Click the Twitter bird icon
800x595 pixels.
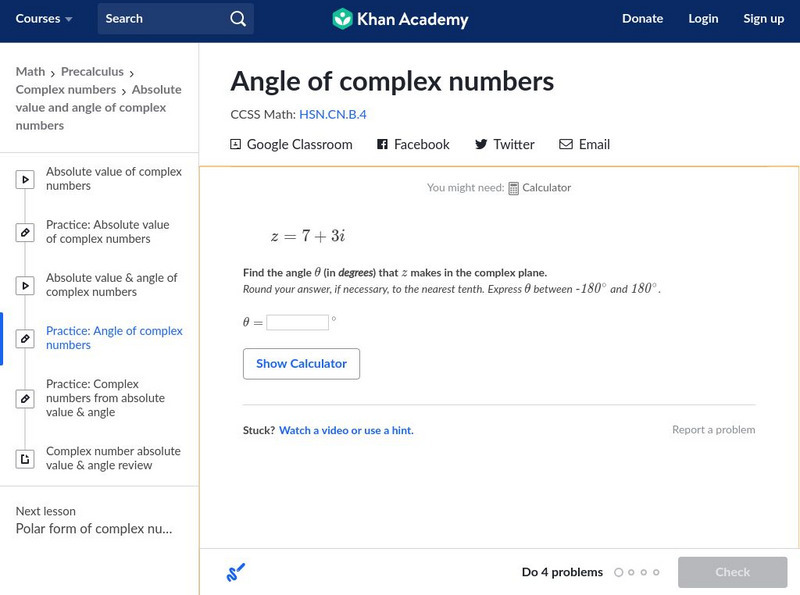481,144
